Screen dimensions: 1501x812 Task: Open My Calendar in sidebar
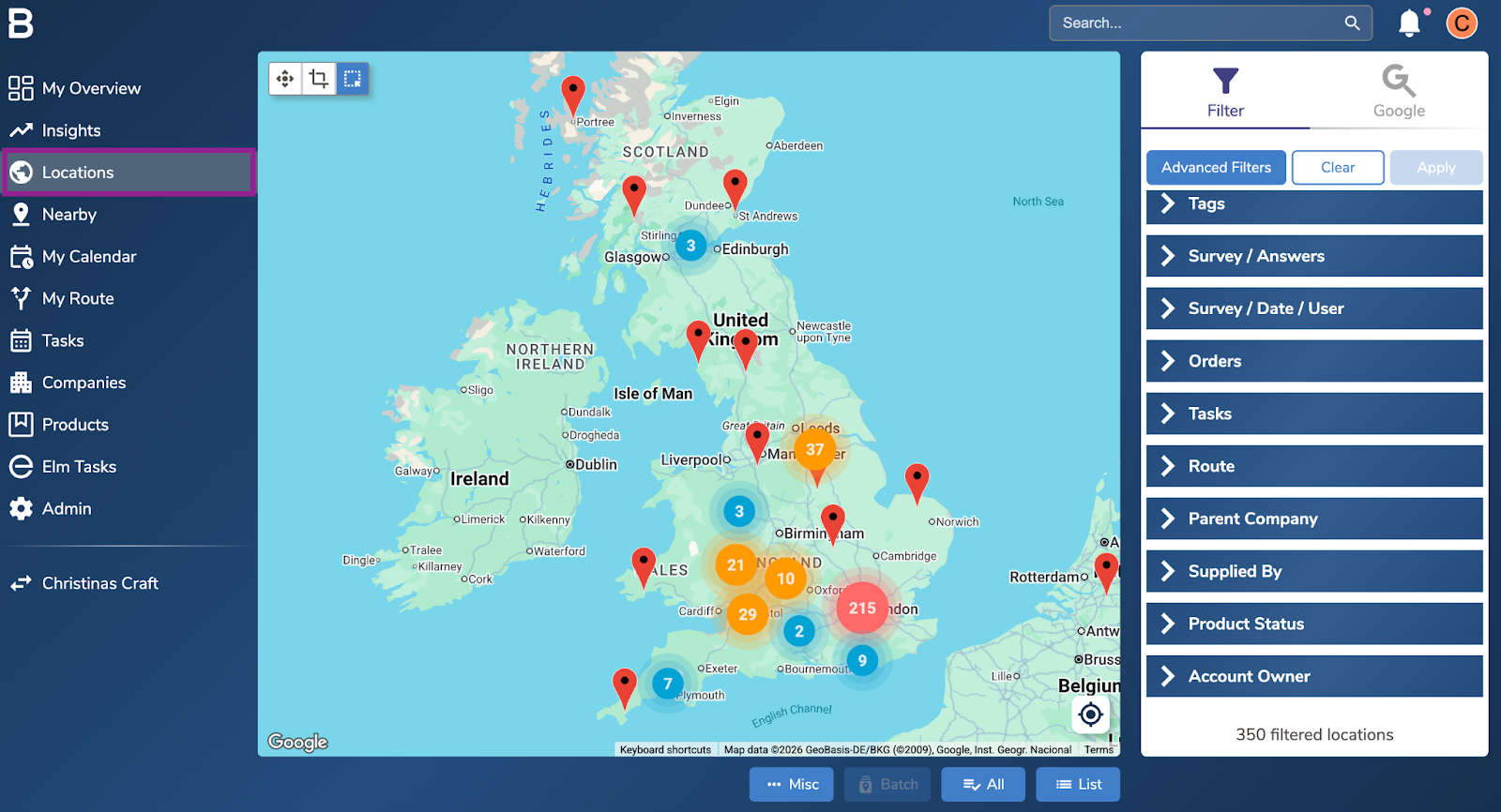coord(89,257)
